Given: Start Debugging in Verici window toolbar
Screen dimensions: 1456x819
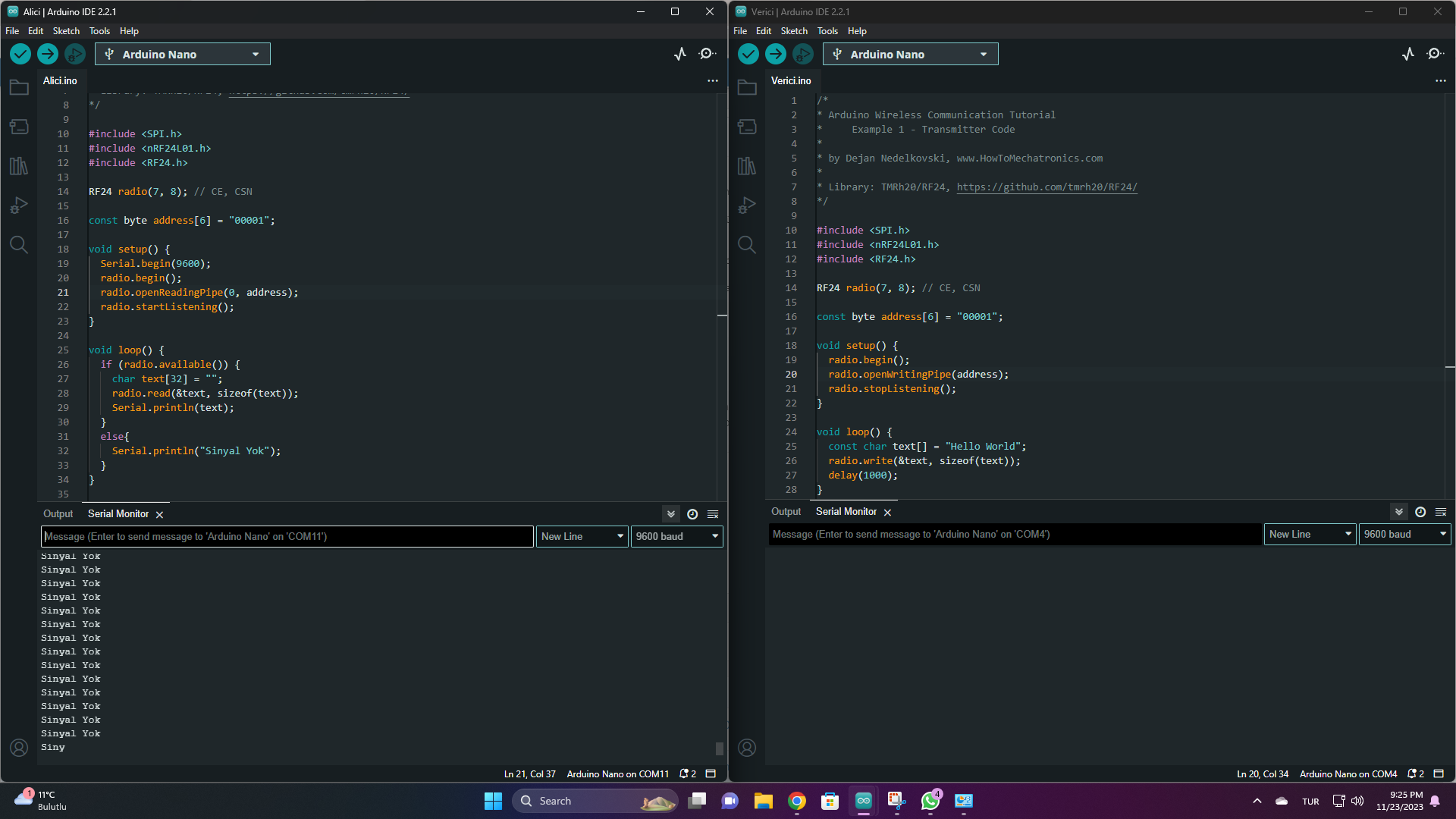Looking at the screenshot, I should pyautogui.click(x=802, y=54).
